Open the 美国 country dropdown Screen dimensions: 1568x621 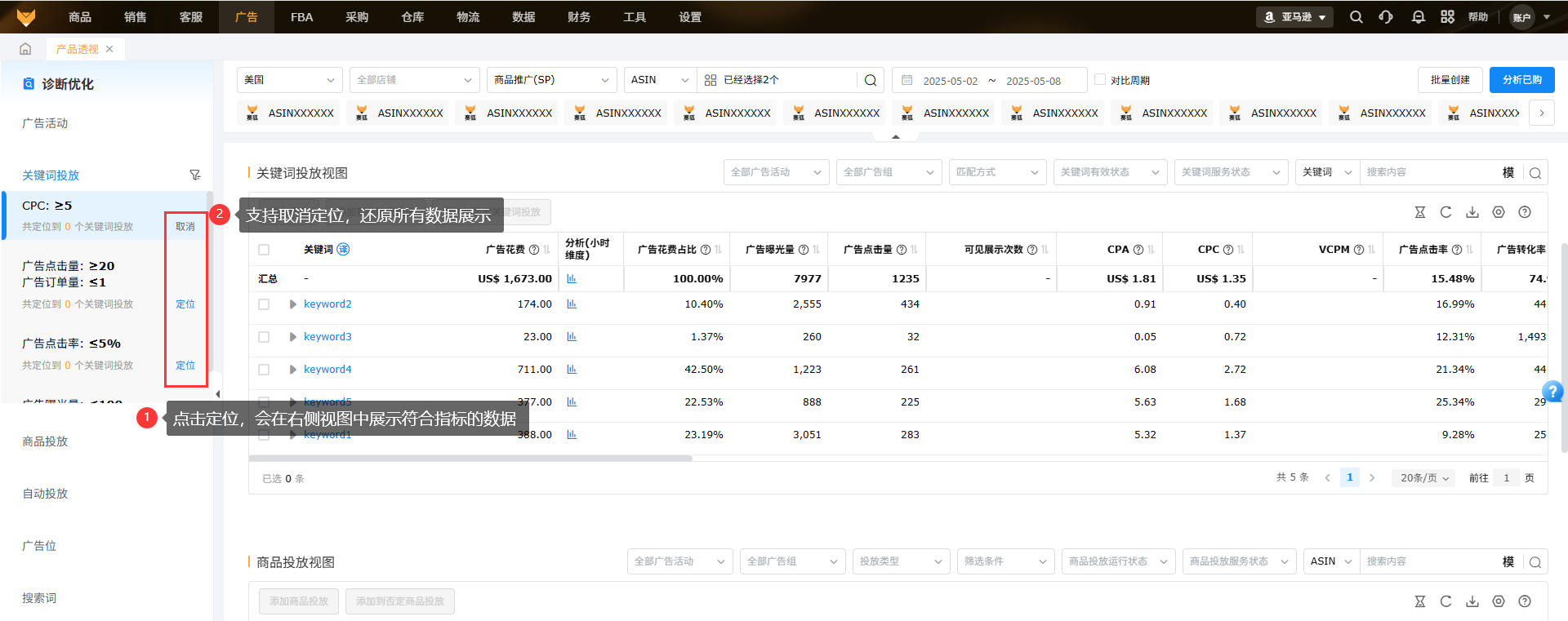coord(289,80)
